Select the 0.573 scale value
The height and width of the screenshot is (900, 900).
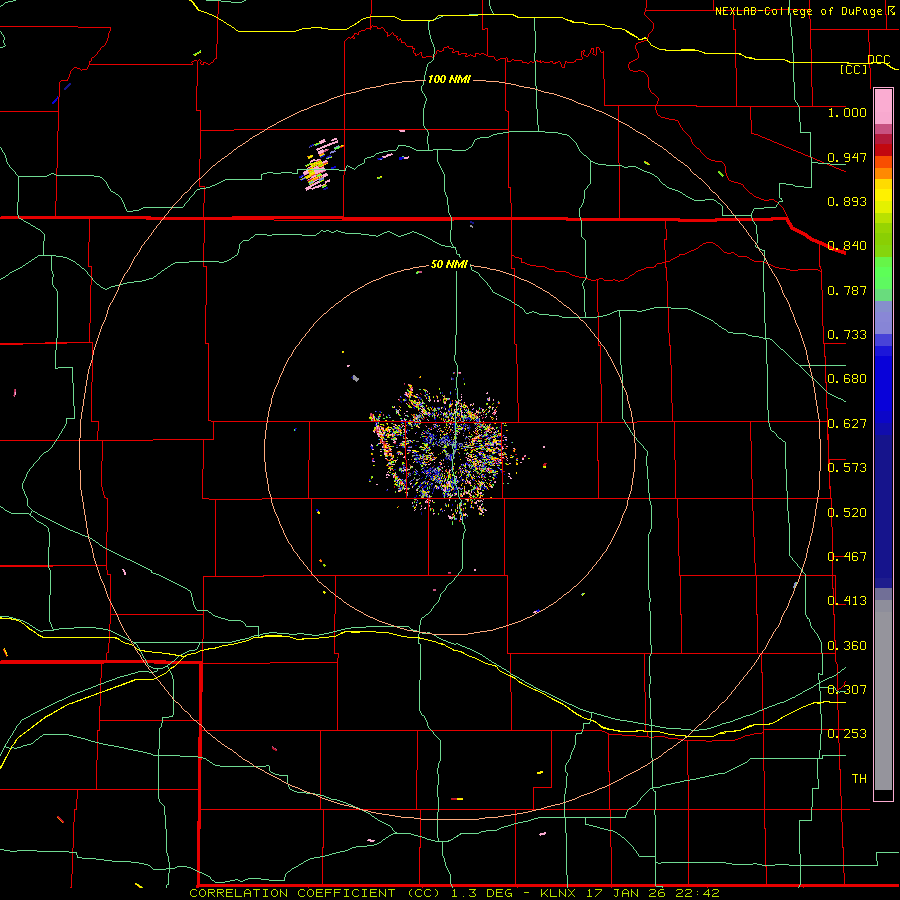pyautogui.click(x=847, y=468)
